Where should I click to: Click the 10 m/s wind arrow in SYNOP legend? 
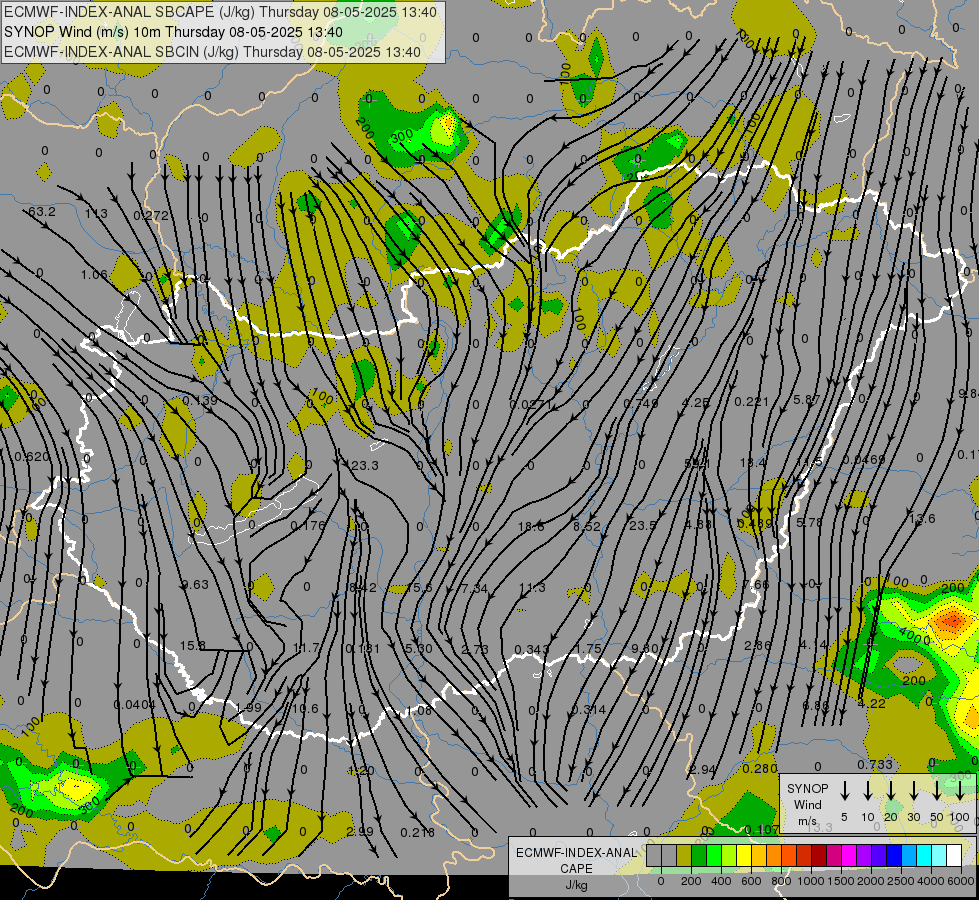(x=867, y=790)
